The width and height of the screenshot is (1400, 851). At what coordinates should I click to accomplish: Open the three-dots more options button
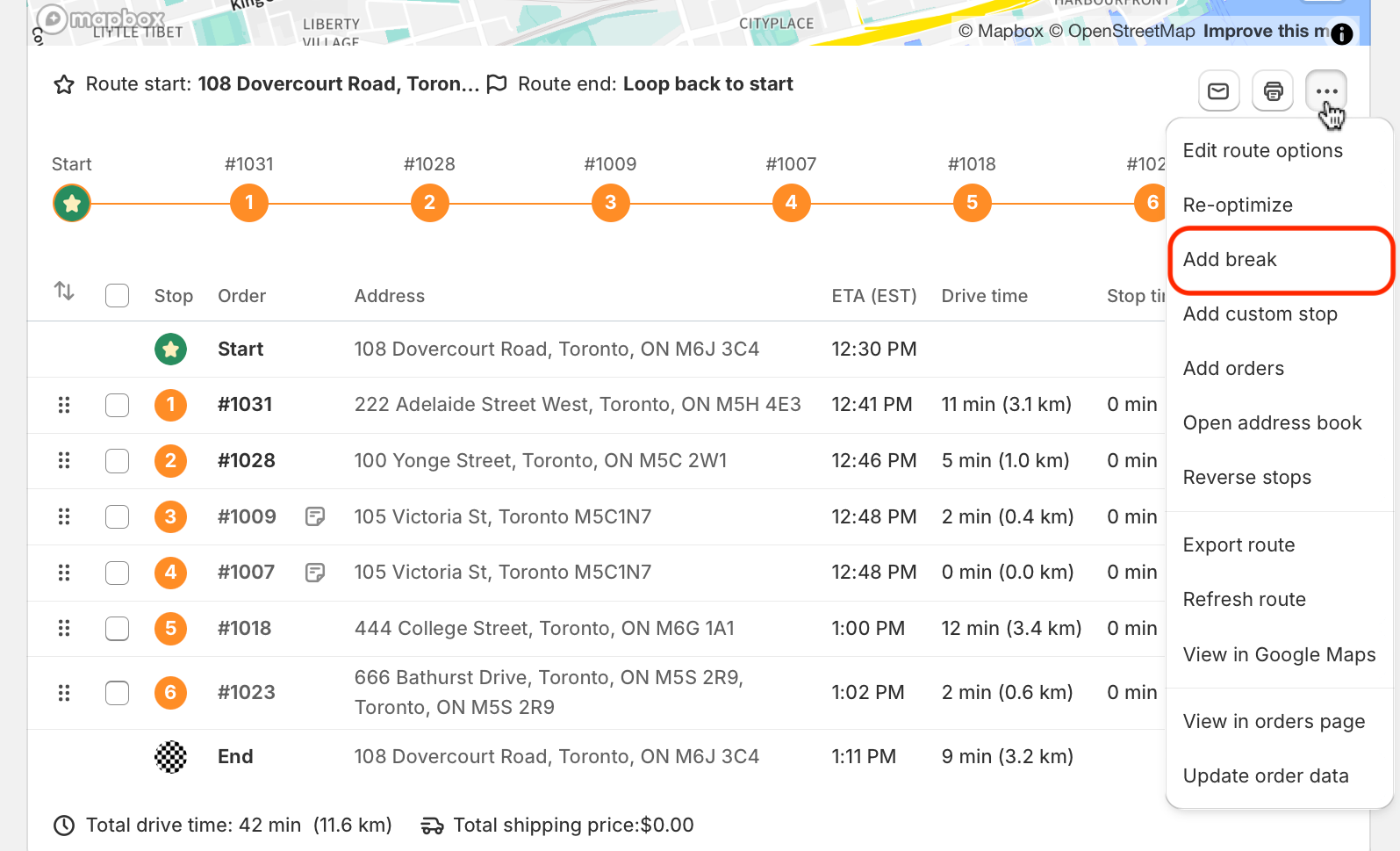pos(1326,90)
